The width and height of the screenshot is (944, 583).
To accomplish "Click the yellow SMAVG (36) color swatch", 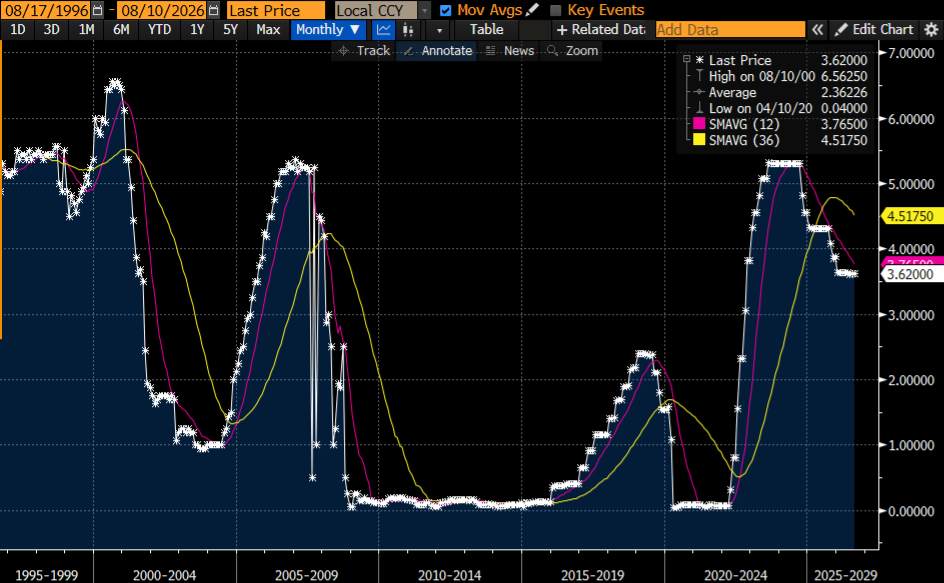I will pyautogui.click(x=699, y=140).
